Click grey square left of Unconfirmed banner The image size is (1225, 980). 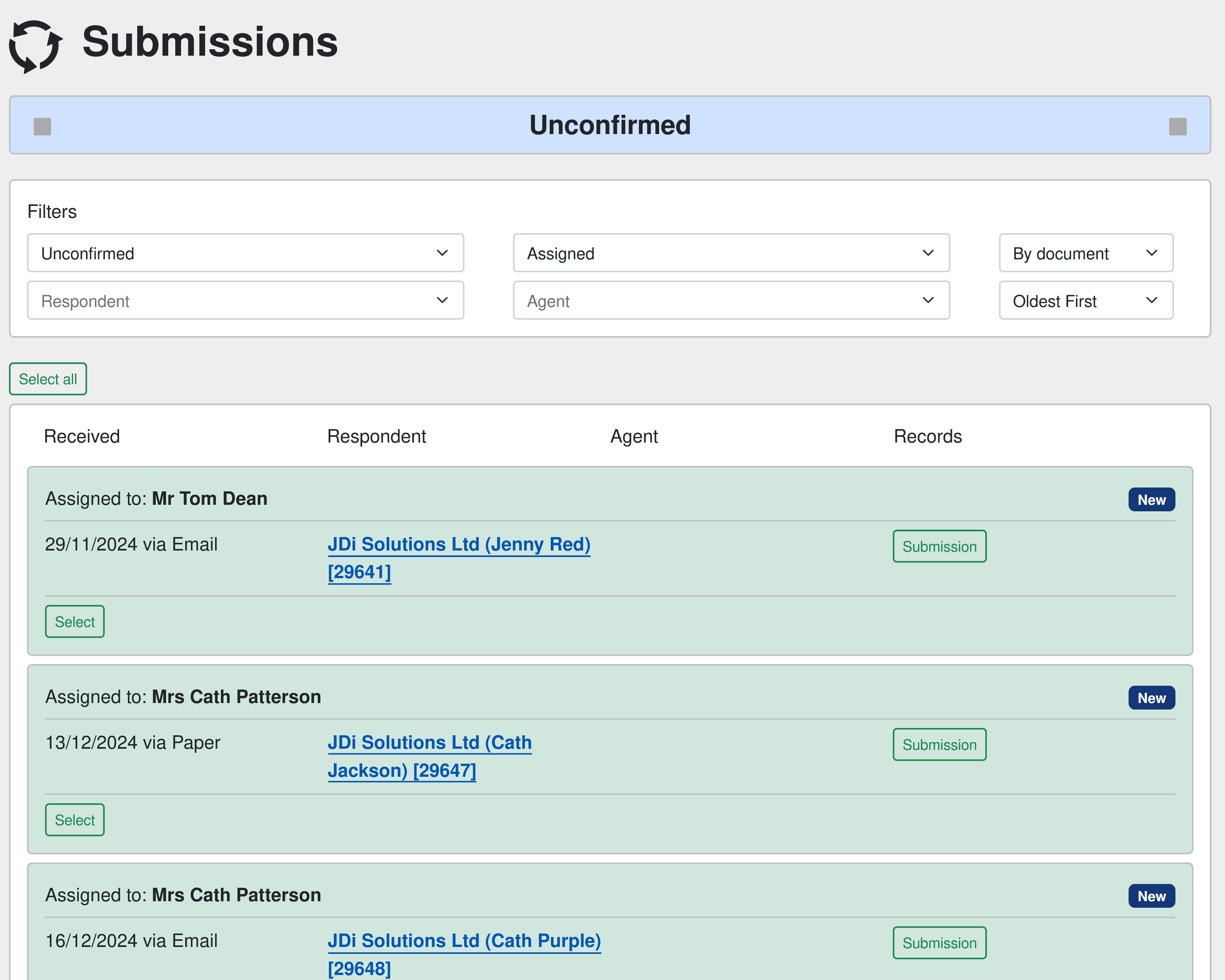pyautogui.click(x=42, y=126)
